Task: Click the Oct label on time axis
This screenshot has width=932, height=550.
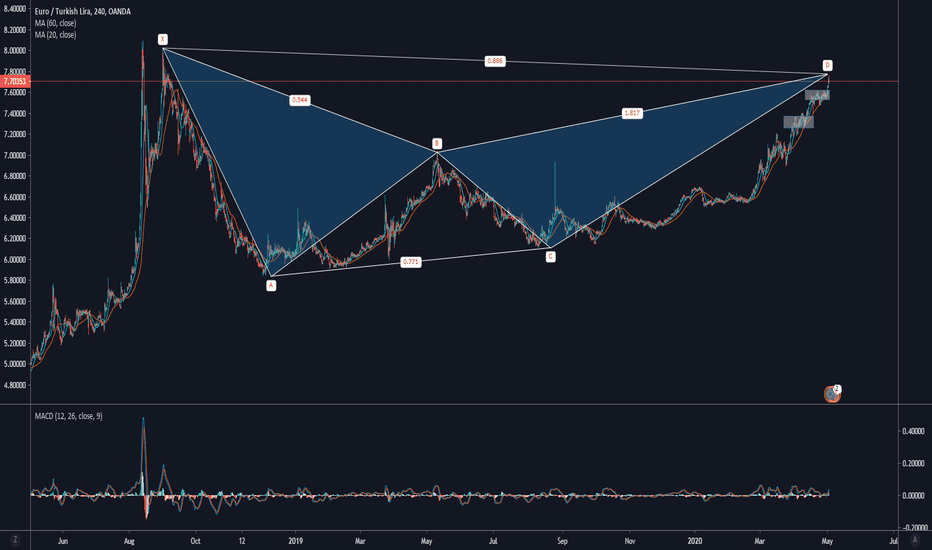Action: [196, 541]
